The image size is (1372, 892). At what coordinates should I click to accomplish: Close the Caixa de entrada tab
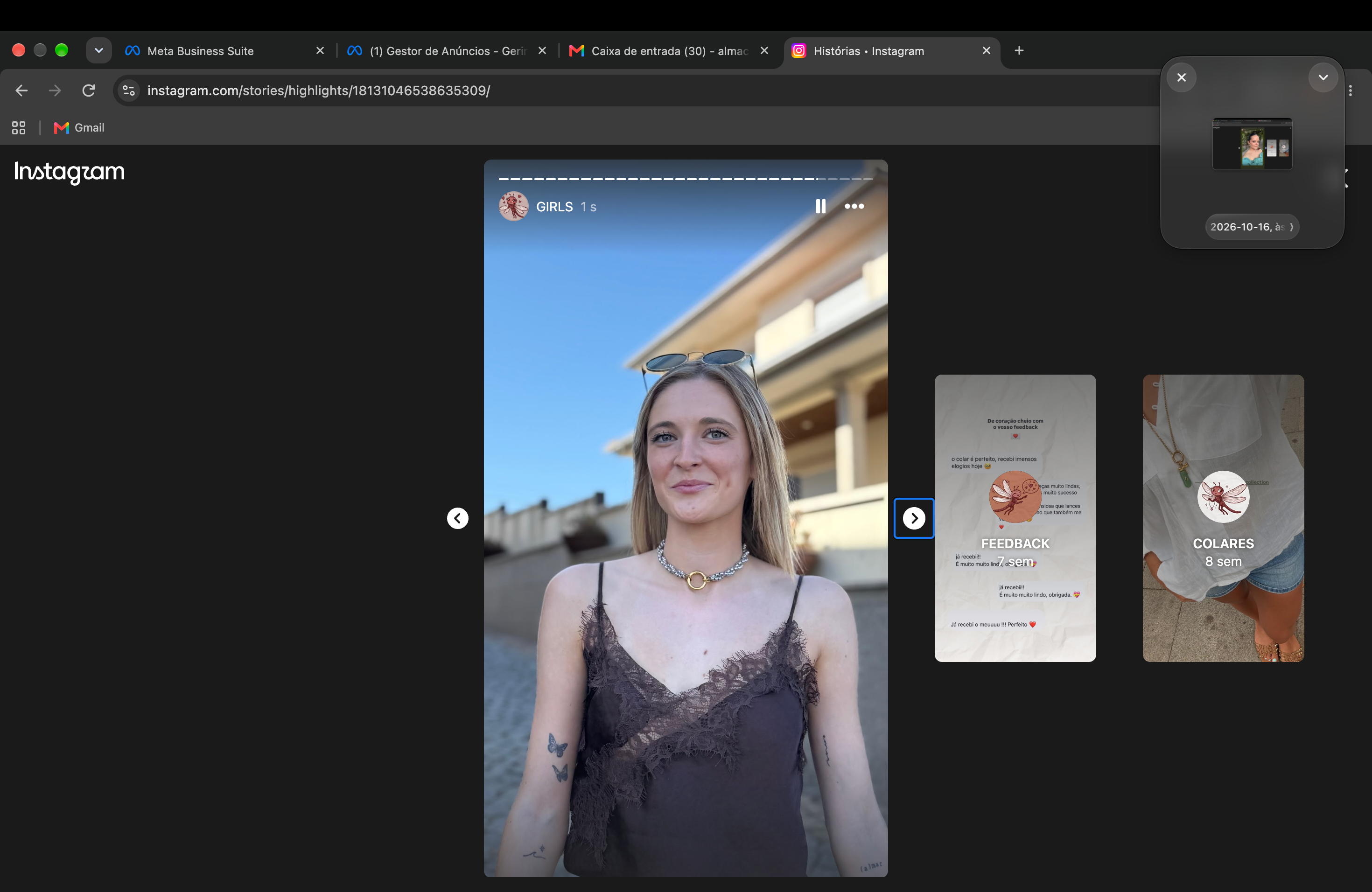tap(764, 51)
